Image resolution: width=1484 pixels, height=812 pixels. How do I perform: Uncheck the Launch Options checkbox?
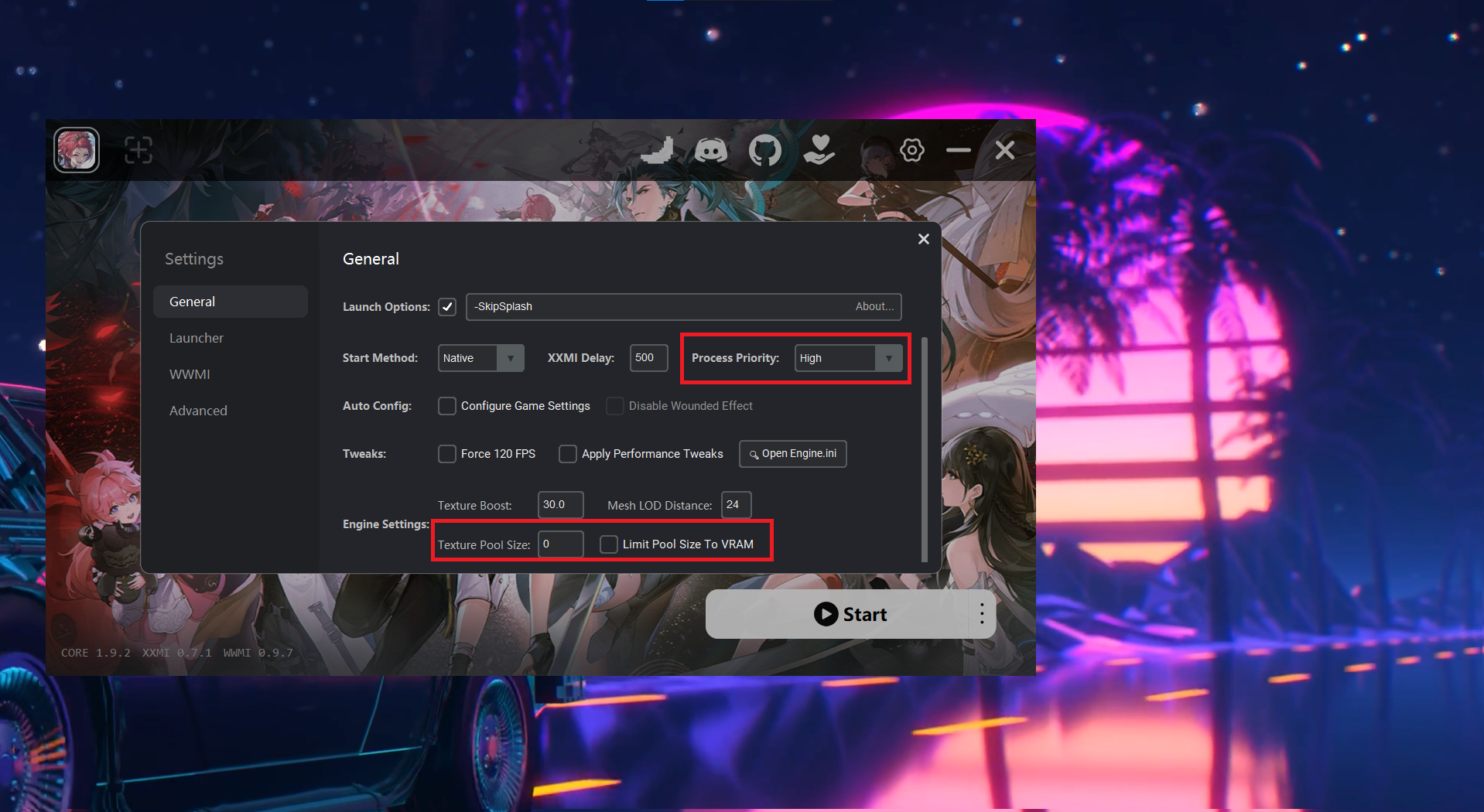447,307
